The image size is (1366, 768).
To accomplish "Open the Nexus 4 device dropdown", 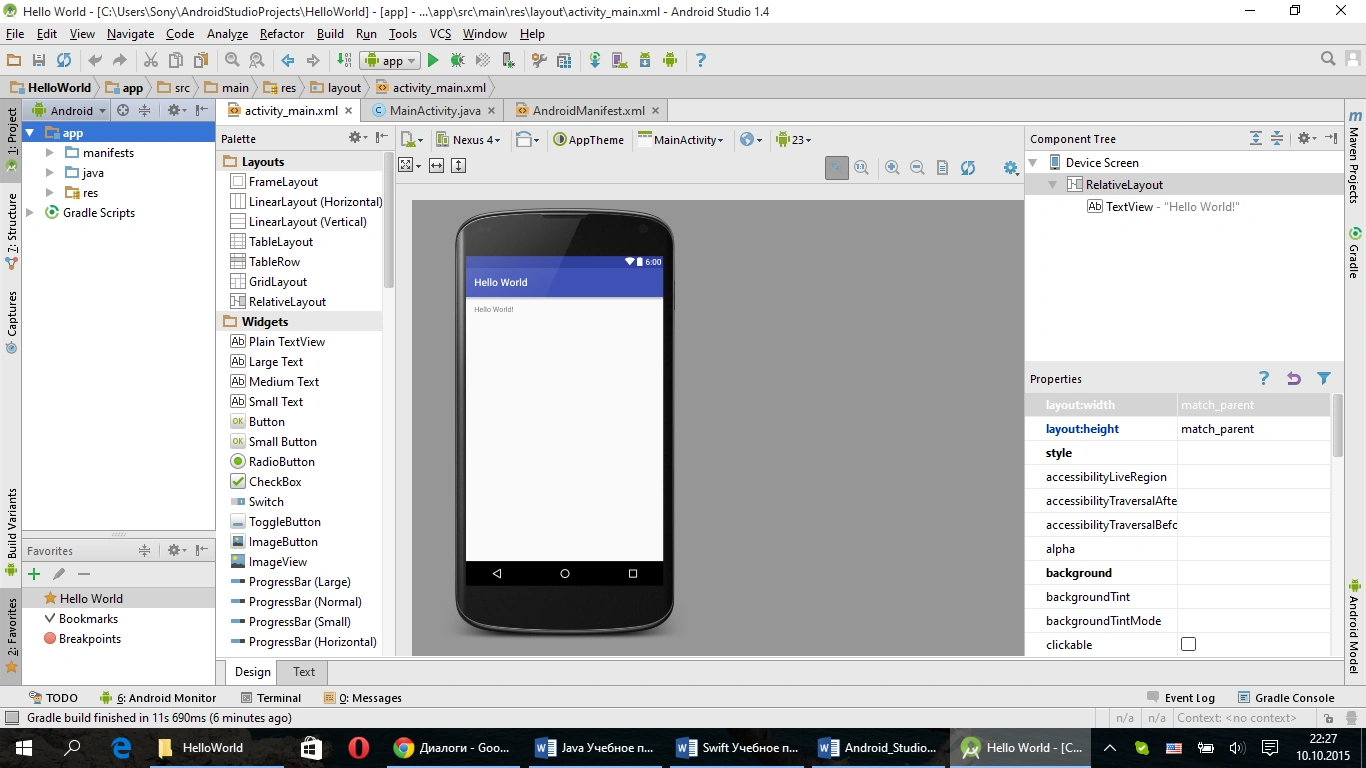I will (468, 140).
